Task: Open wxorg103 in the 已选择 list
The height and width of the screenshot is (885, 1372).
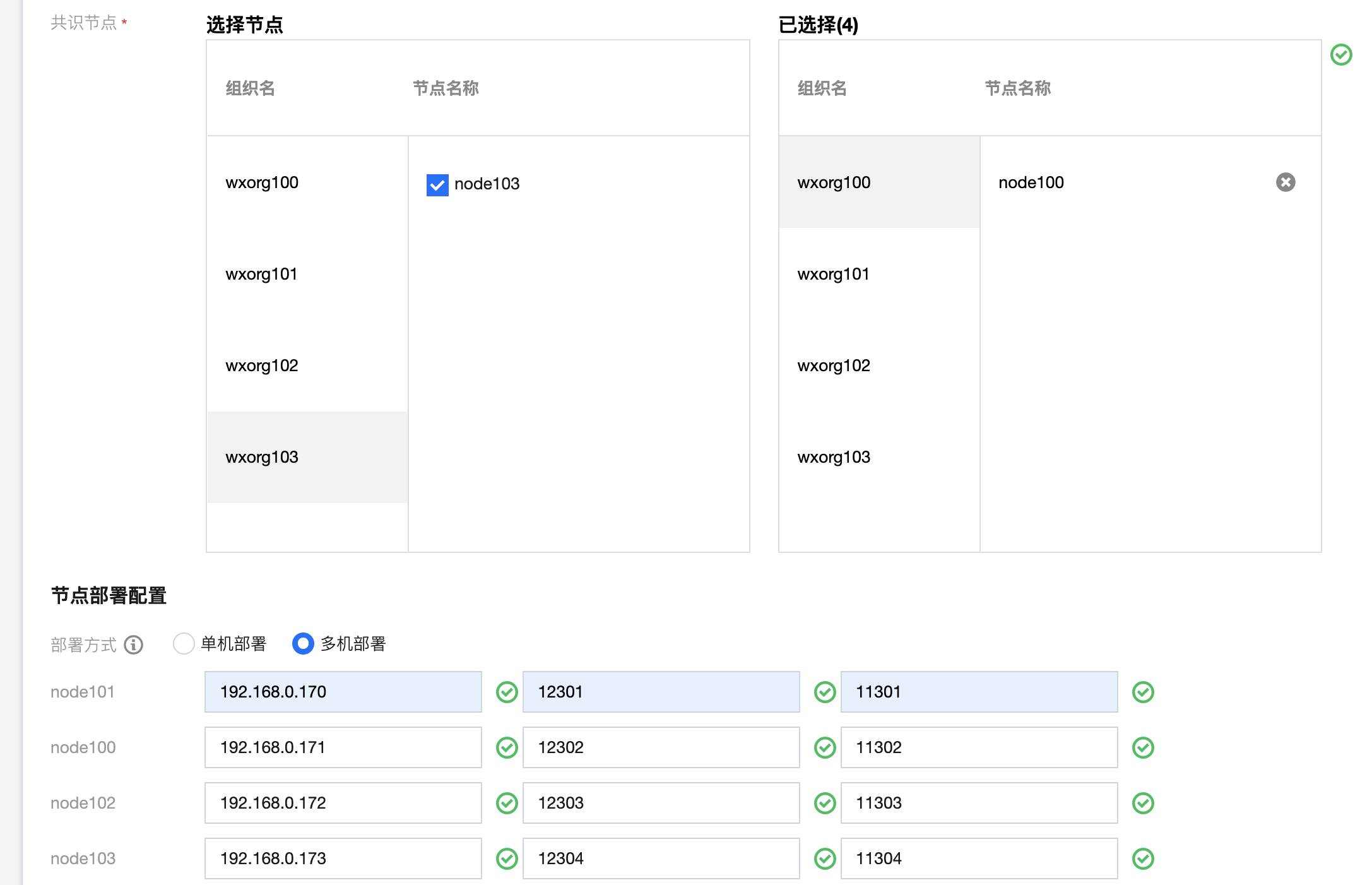Action: pyautogui.click(x=833, y=458)
